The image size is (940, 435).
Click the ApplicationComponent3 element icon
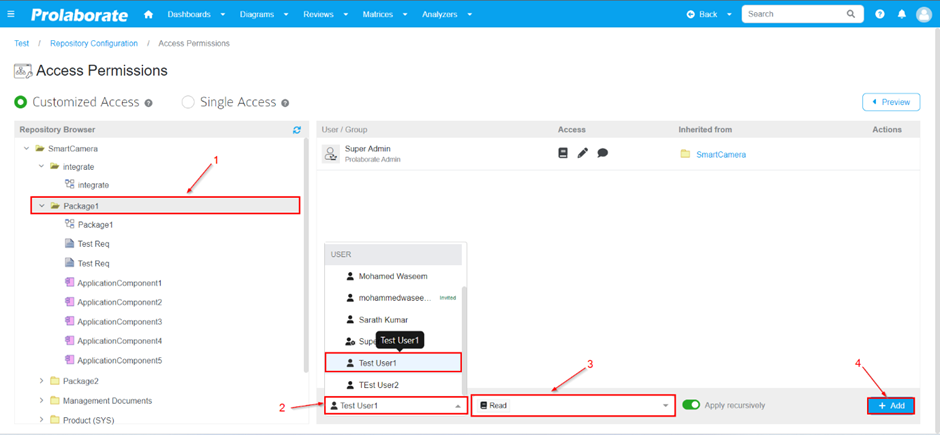[70, 321]
